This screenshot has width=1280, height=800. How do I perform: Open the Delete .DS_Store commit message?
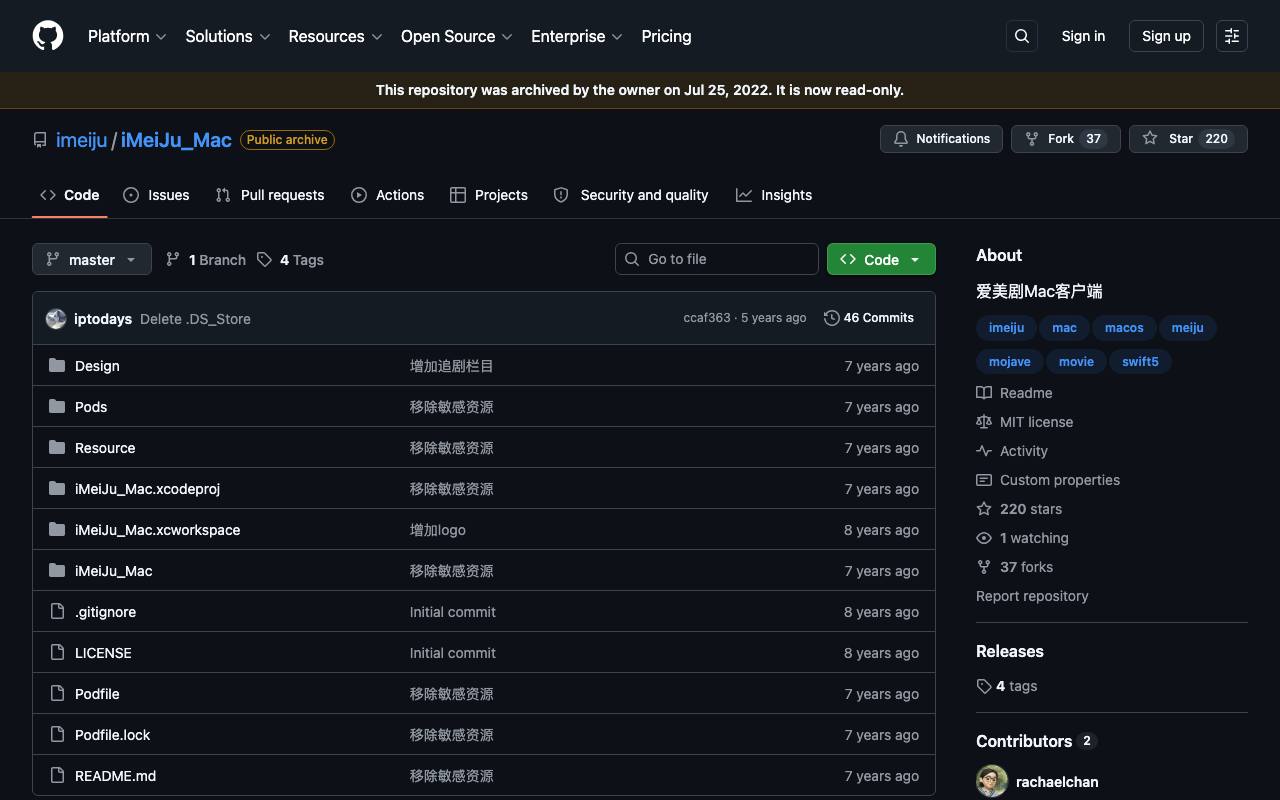click(195, 319)
